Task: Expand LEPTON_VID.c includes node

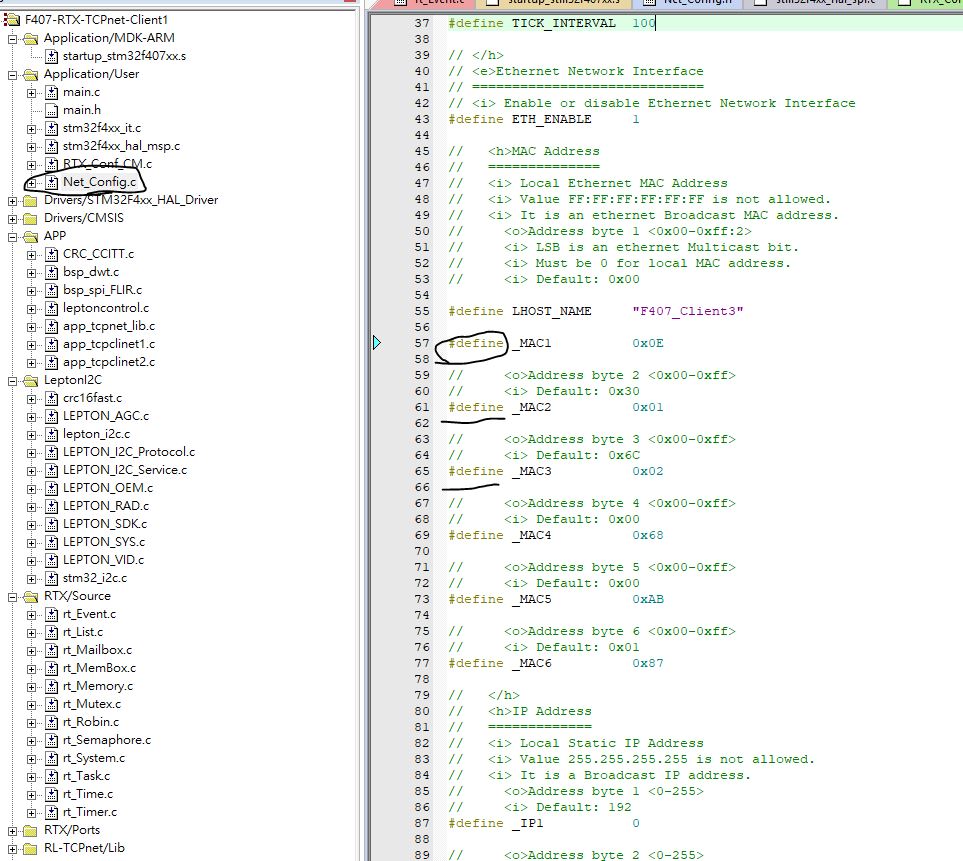Action: coord(31,561)
